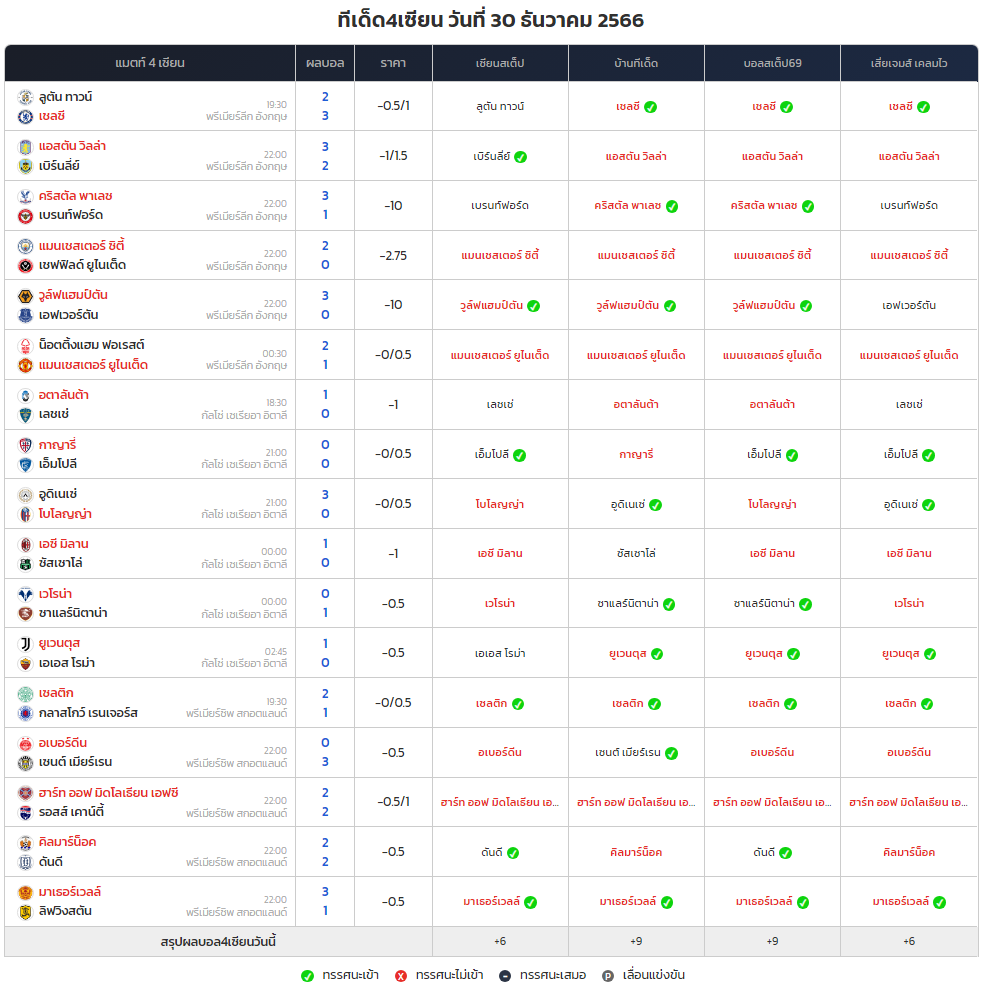This screenshot has height=988, width=985.
Task: Select the เอเอส โรม่า club crest
Action: (25, 663)
